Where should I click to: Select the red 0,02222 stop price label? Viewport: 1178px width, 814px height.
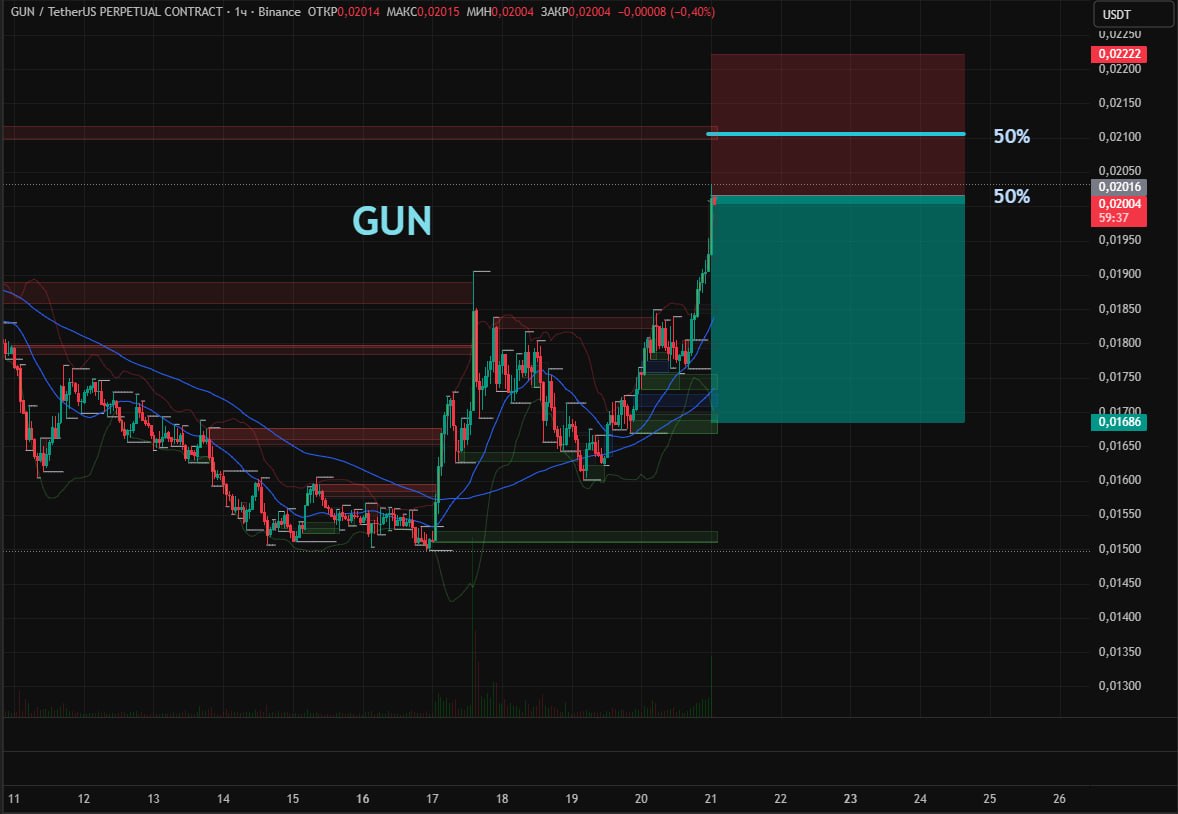pyautogui.click(x=1119, y=53)
